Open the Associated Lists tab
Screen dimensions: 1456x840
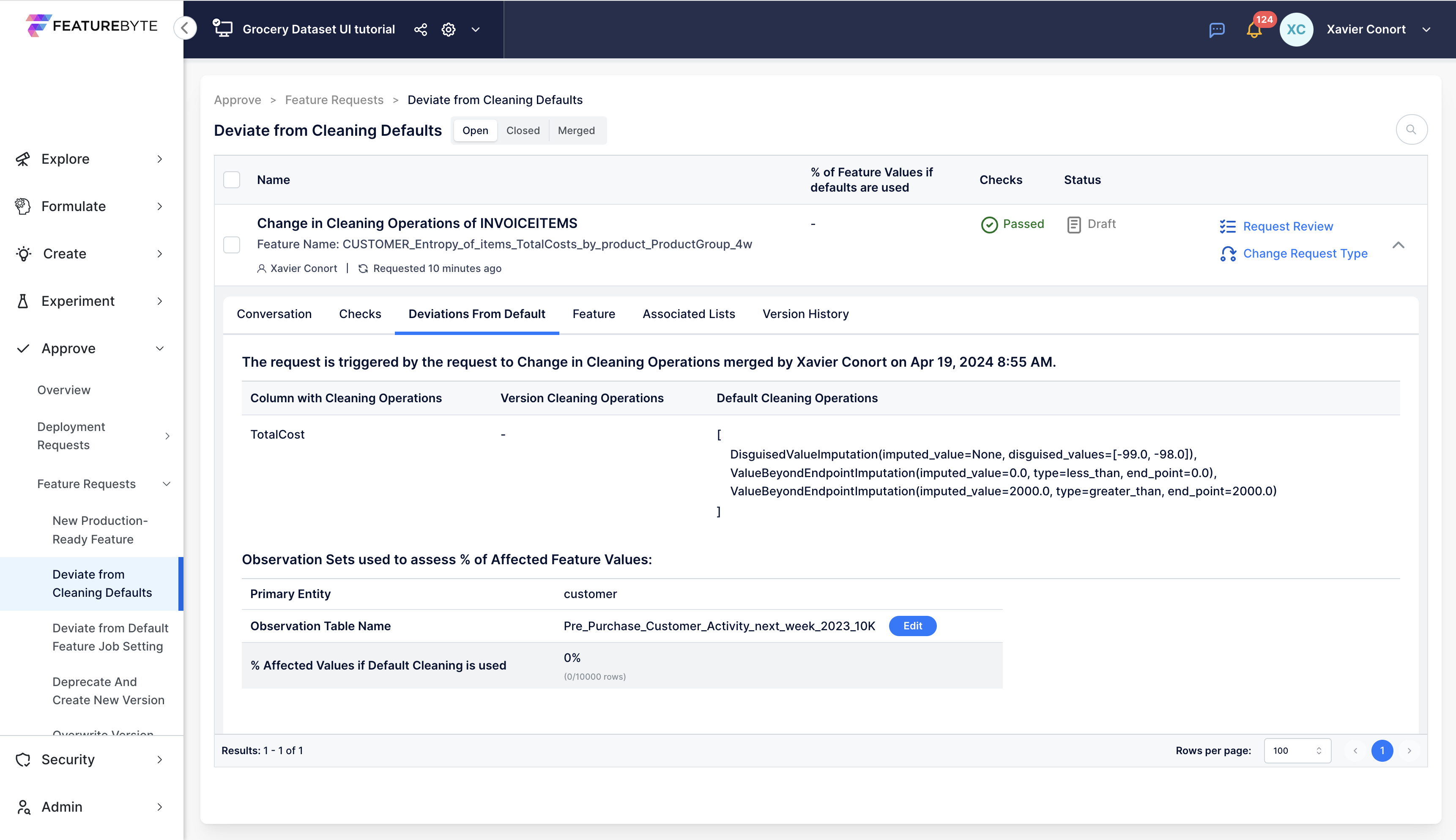(689, 314)
